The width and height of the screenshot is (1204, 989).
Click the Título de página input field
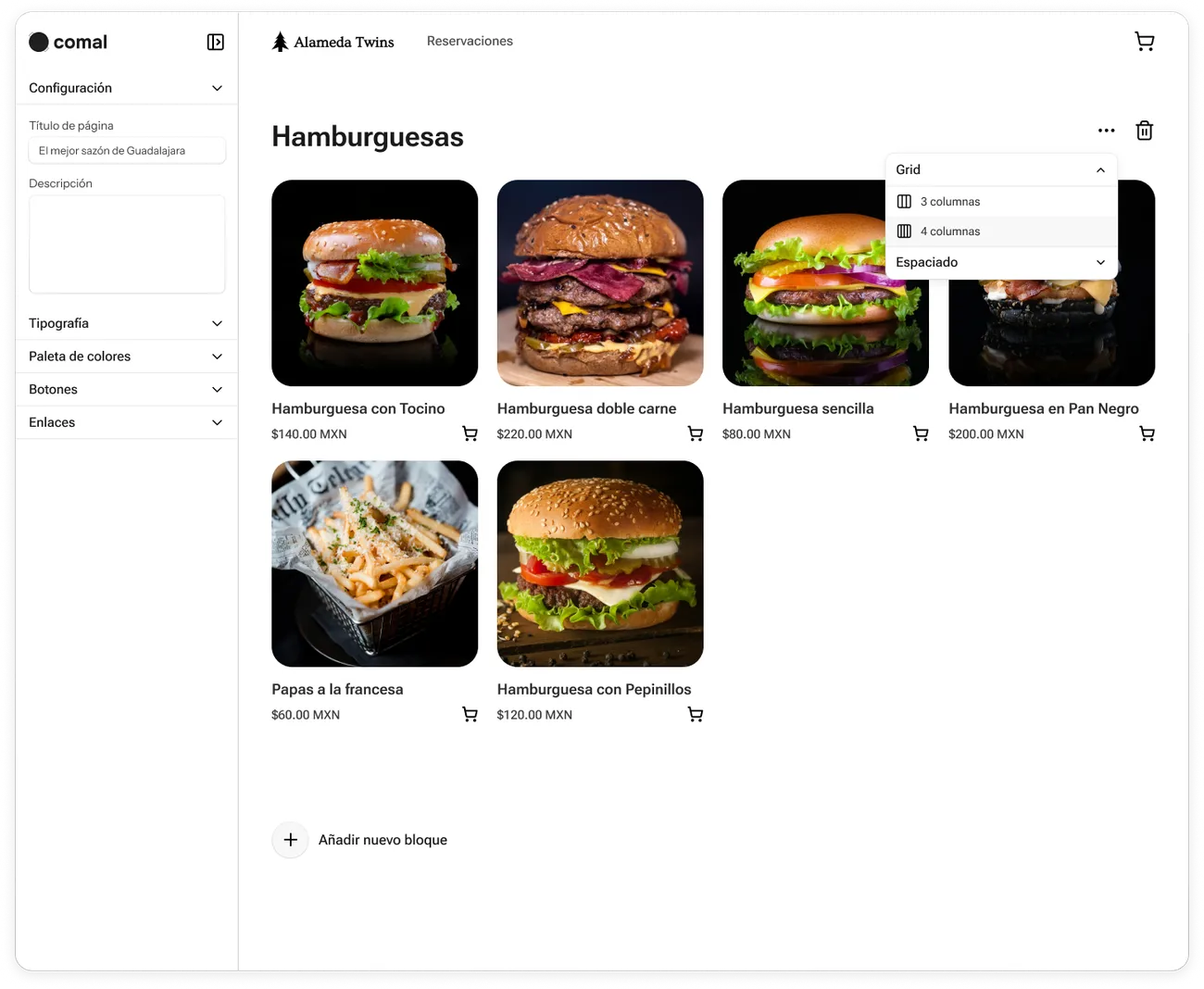tap(127, 150)
